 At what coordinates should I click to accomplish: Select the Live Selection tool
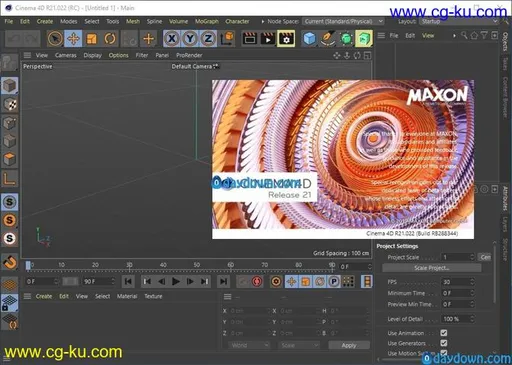pyautogui.click(x=55, y=39)
